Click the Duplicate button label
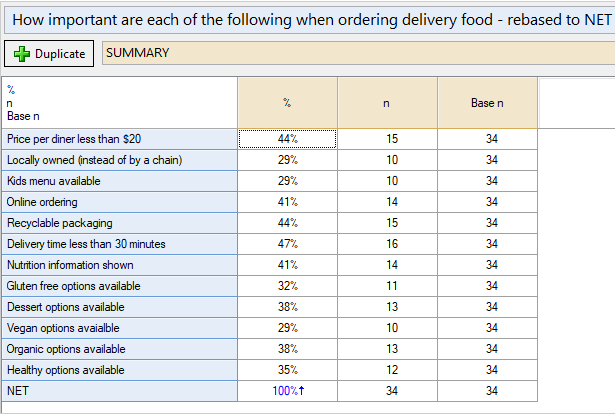Viewport: 615px width, 414px height. (60, 54)
